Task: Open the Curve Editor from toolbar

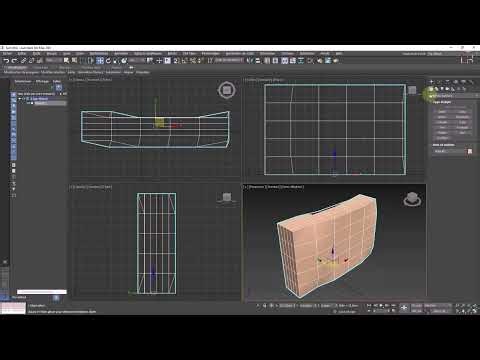Action: (293, 61)
